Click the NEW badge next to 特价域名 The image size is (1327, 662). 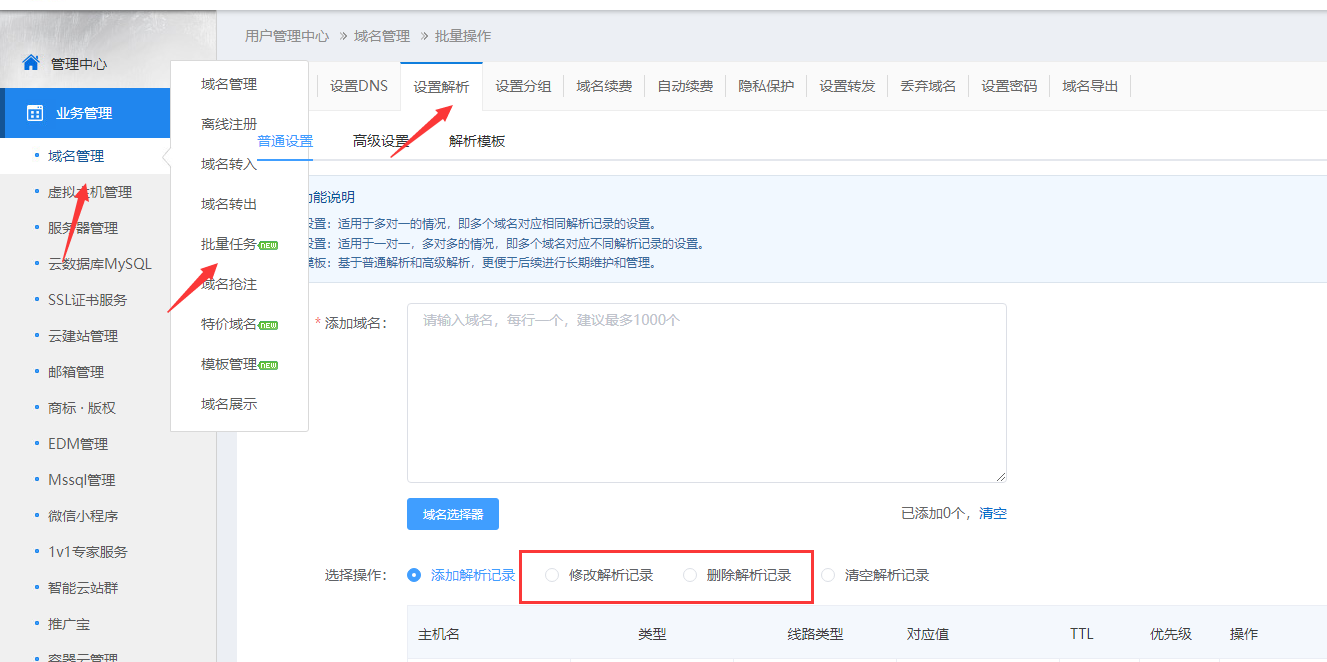268,325
